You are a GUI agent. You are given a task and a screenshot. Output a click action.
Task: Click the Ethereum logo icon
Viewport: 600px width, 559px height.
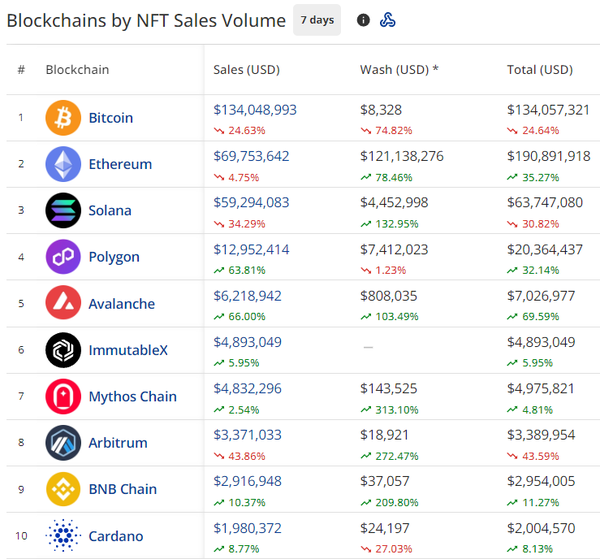tap(63, 164)
